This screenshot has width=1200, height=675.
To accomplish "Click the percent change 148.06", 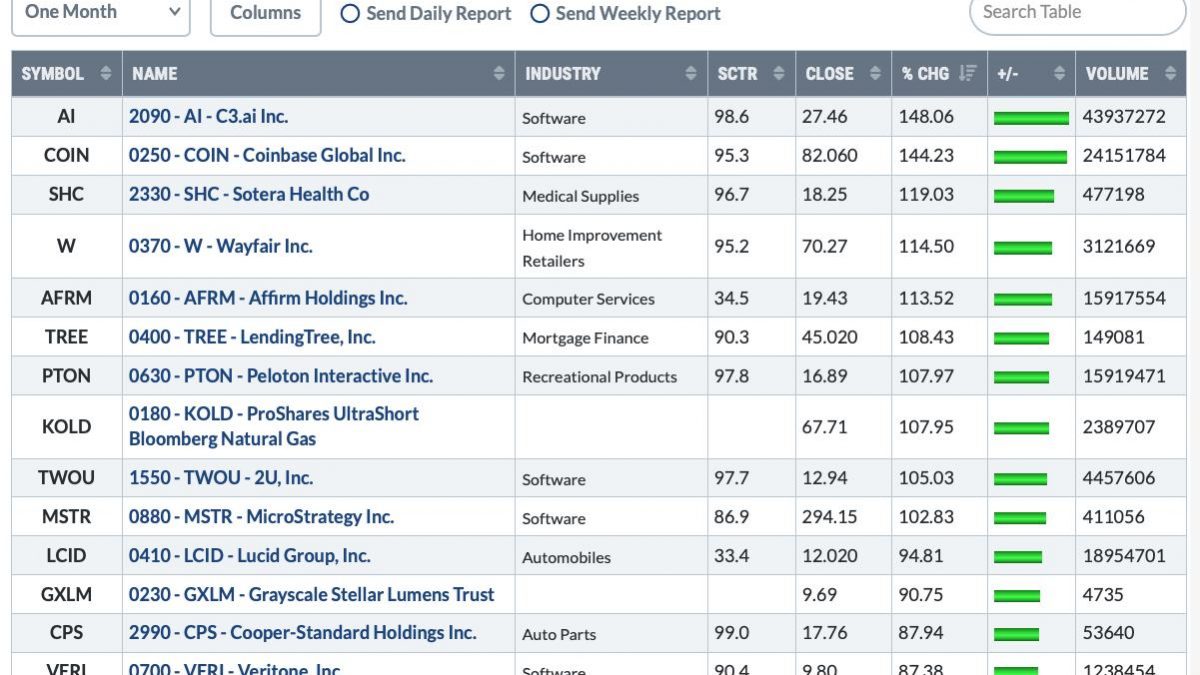I will coord(927,116).
